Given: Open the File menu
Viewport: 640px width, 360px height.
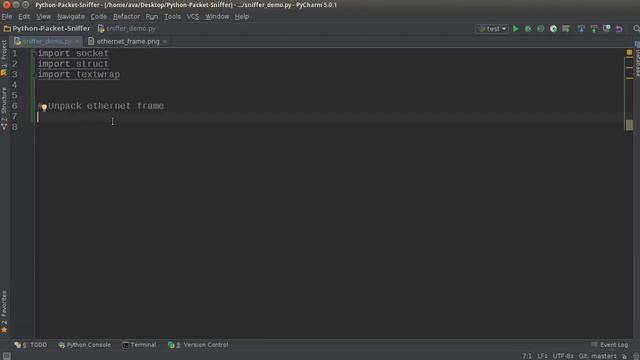Looking at the screenshot, I should pos(7,17).
